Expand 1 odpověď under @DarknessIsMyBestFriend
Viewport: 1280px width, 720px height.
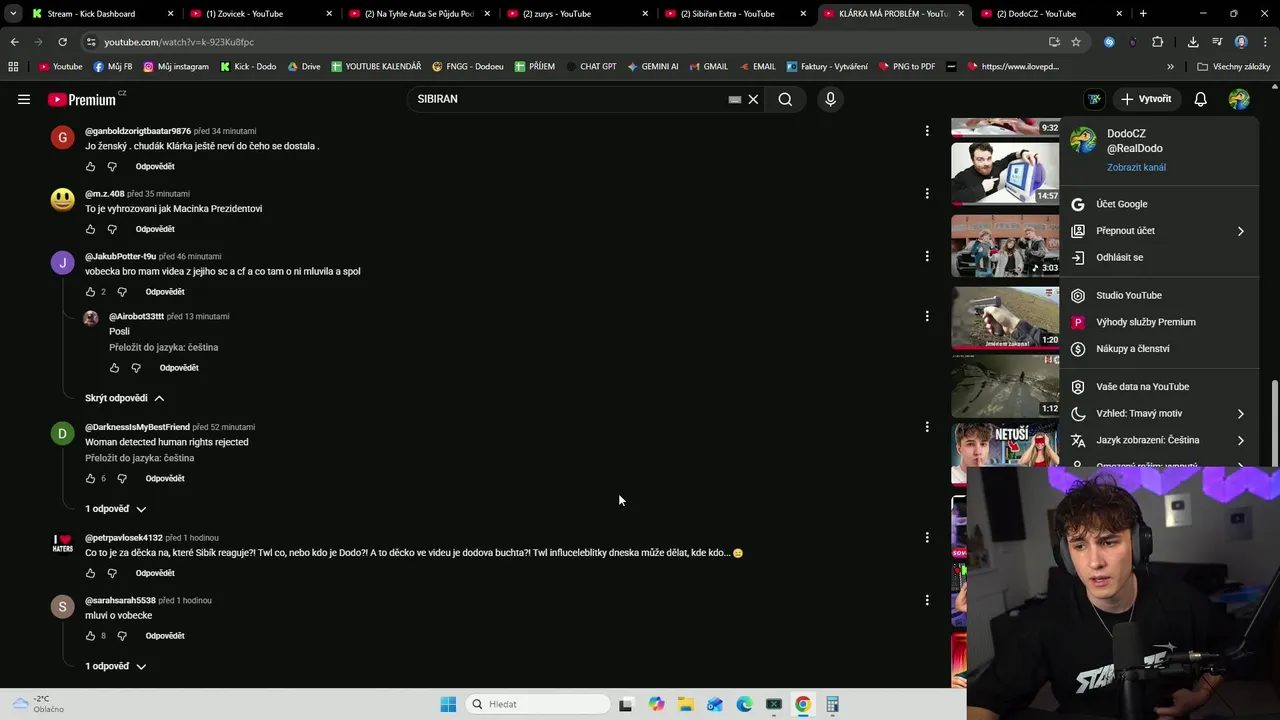[116, 509]
